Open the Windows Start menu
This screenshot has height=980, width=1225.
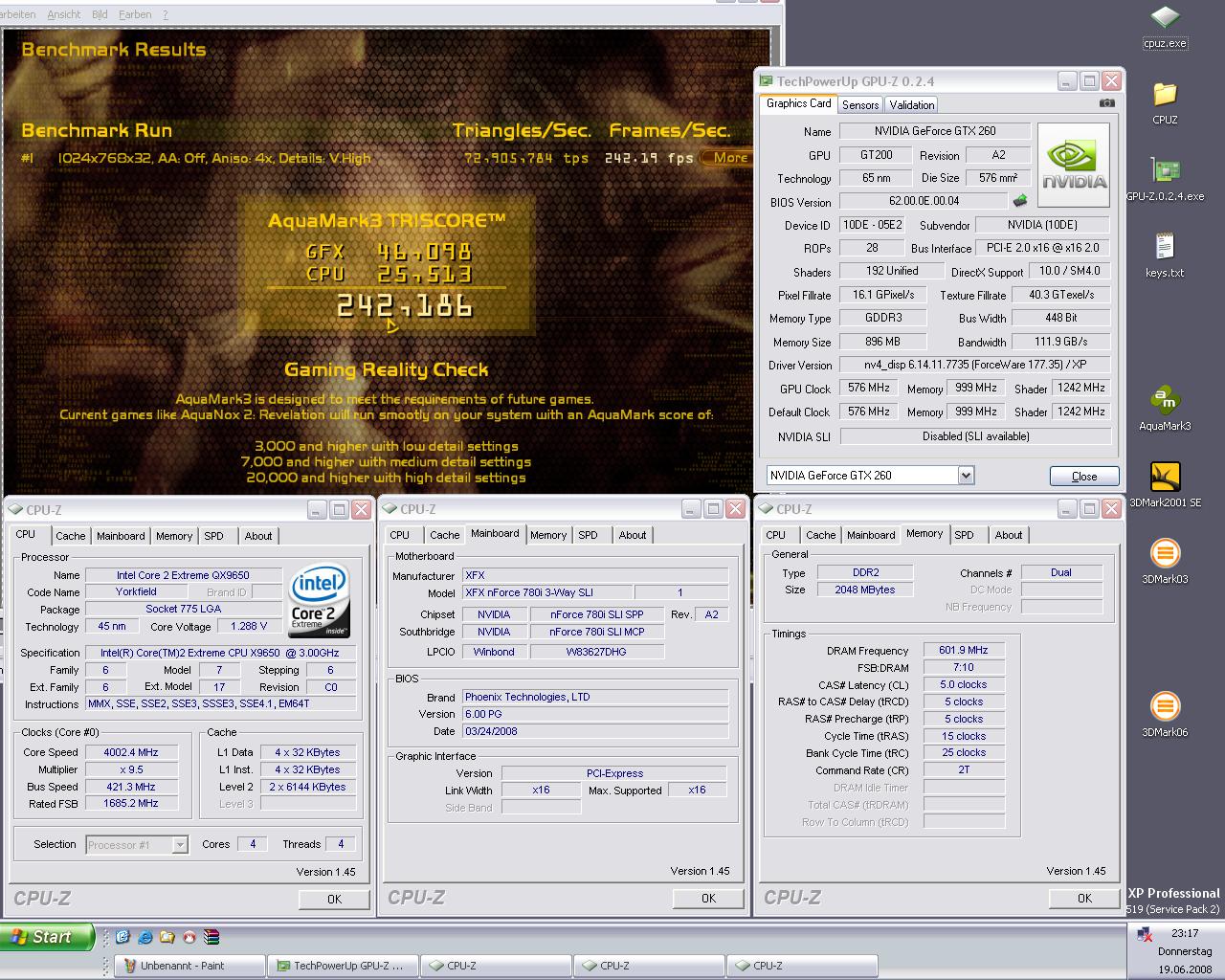46,937
